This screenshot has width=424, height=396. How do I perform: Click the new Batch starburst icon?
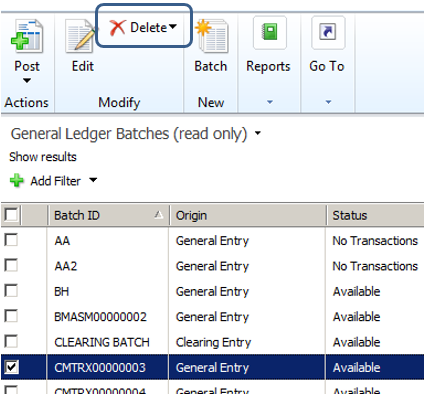211,36
